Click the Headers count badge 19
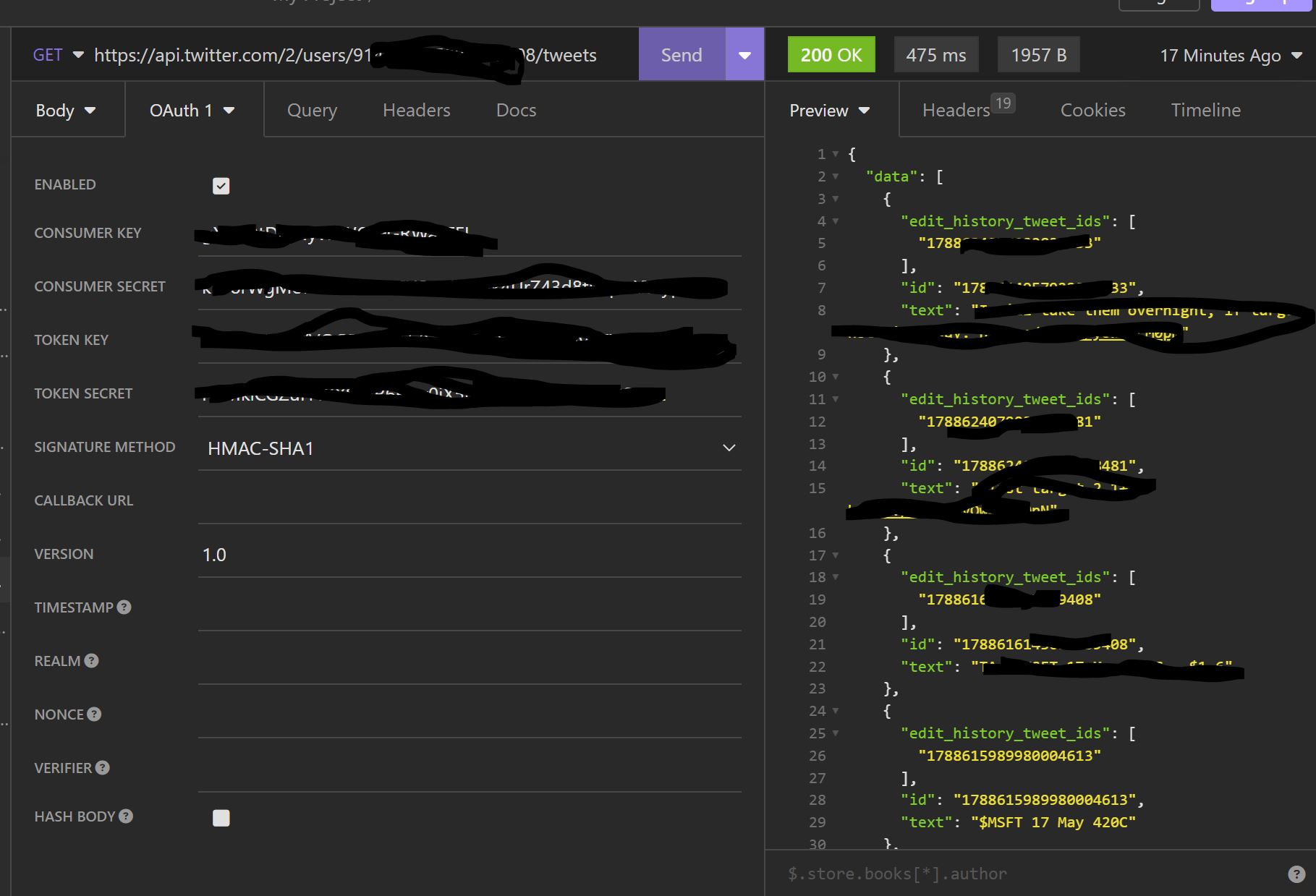The width and height of the screenshot is (1316, 896). (x=1003, y=103)
